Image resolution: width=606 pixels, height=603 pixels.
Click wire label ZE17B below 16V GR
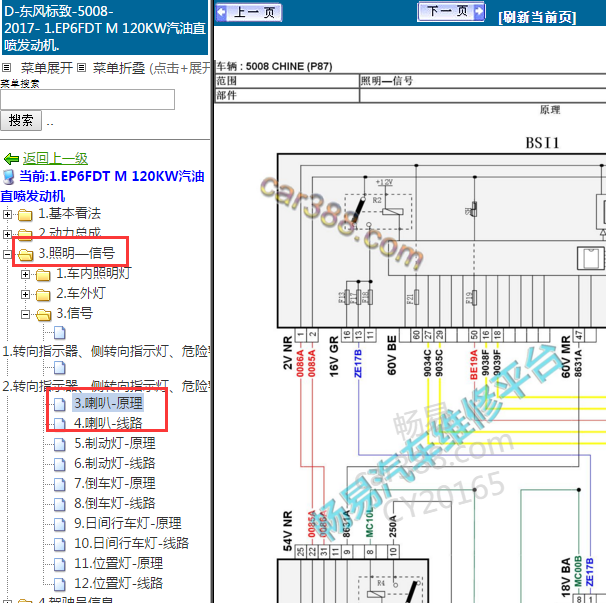click(x=358, y=363)
